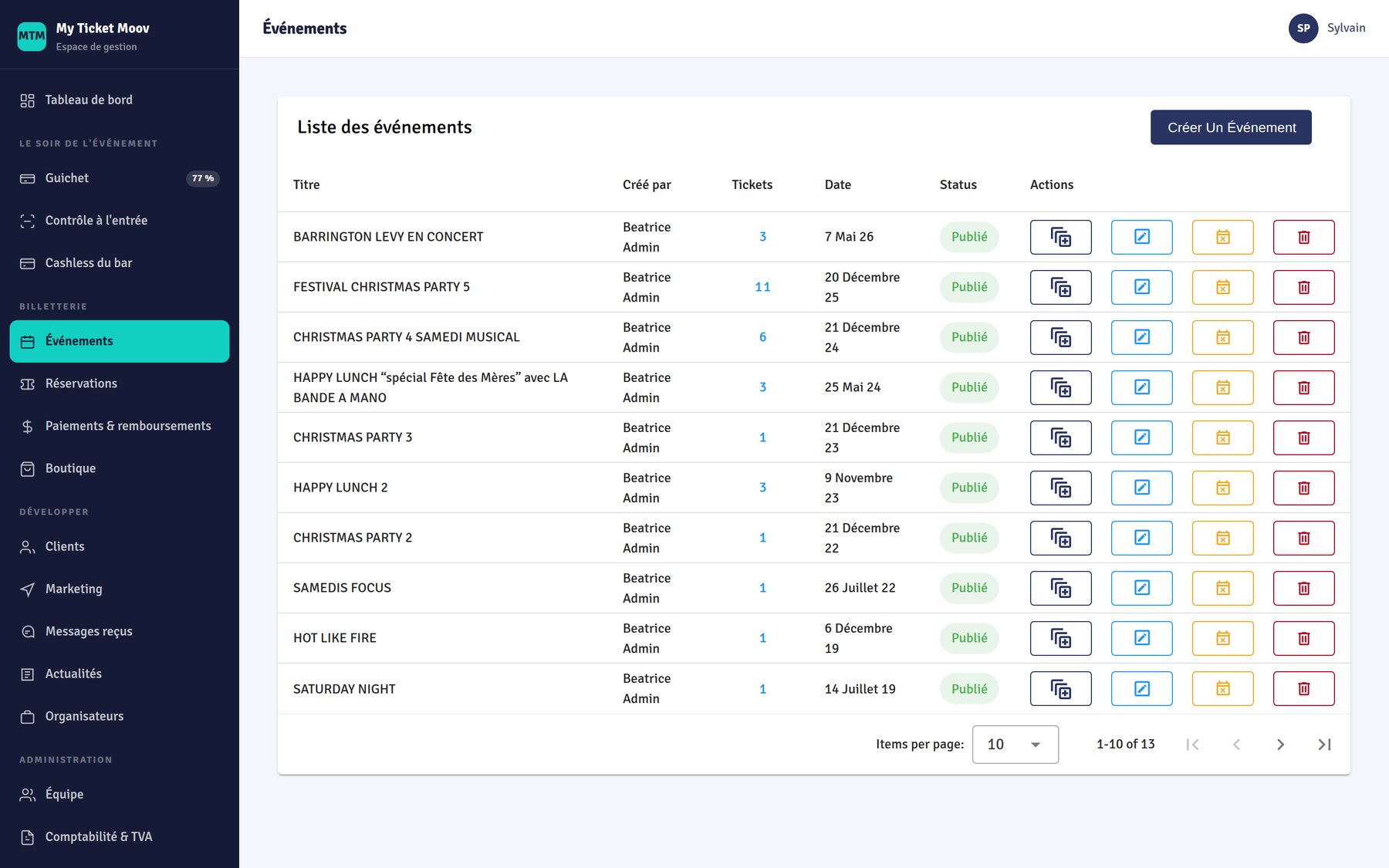The image size is (1389, 868).
Task: Click the 1-10 of 13 pagination label
Action: (1126, 745)
